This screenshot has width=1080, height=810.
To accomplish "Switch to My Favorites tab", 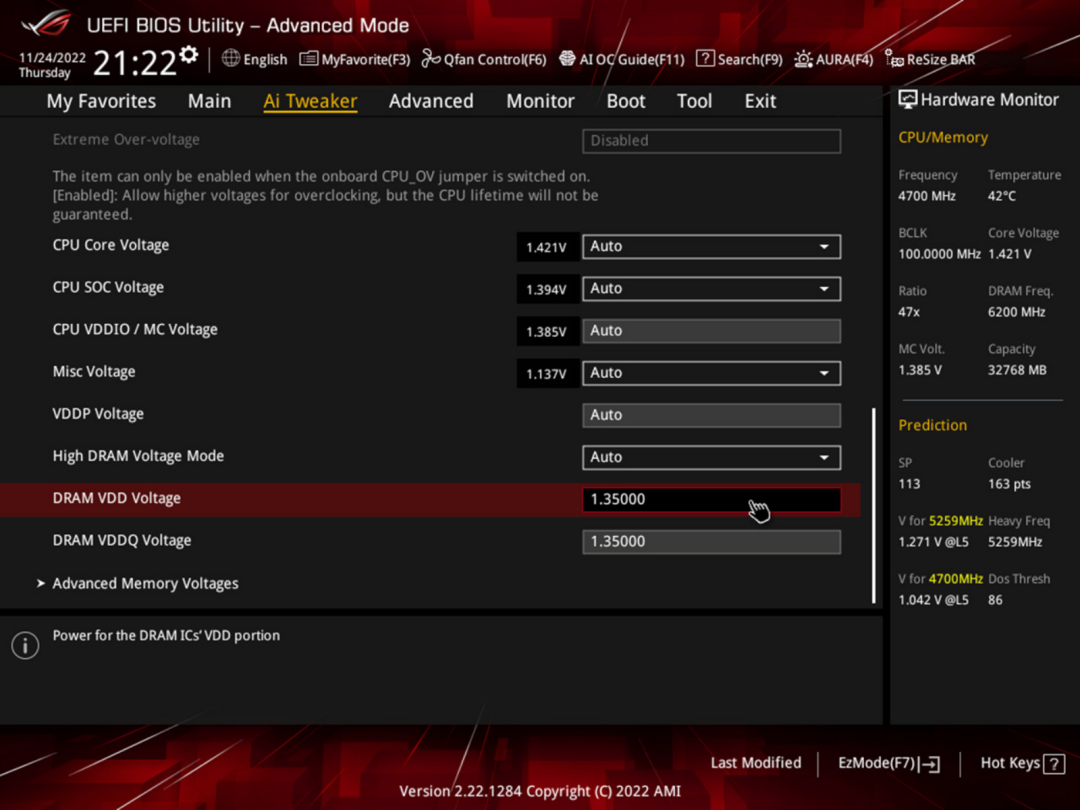I will click(101, 101).
